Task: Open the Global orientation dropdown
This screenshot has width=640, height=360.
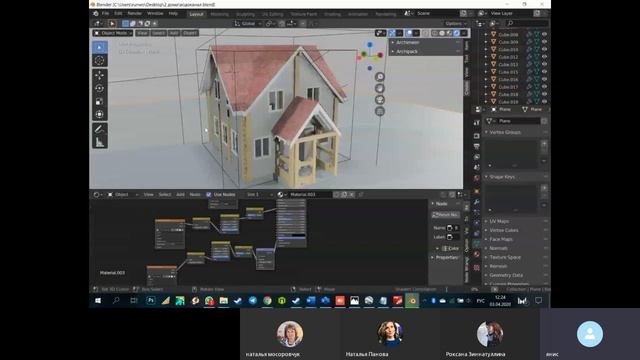Action: point(248,24)
